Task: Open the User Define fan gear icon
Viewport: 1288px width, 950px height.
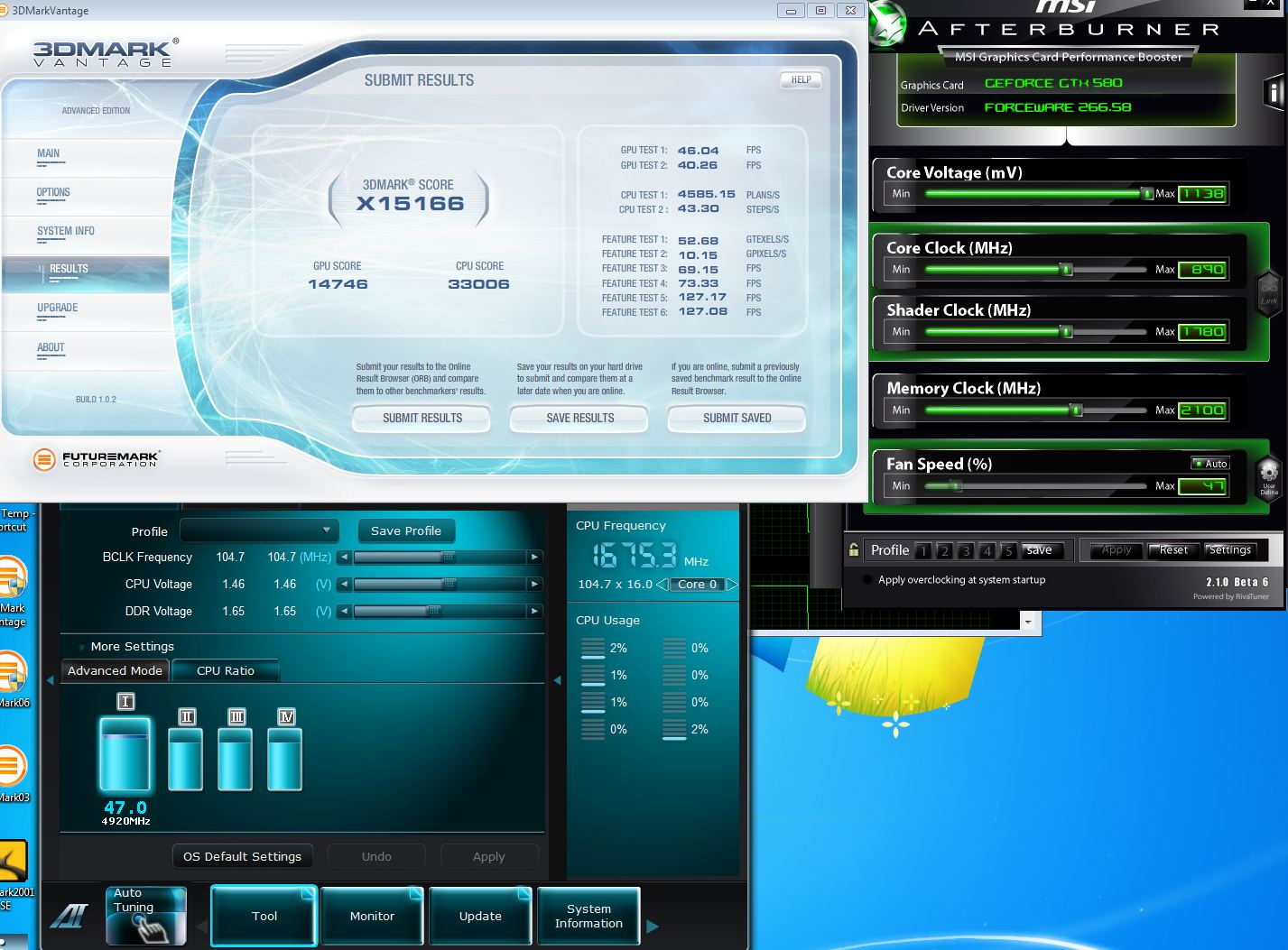Action: [x=1269, y=476]
